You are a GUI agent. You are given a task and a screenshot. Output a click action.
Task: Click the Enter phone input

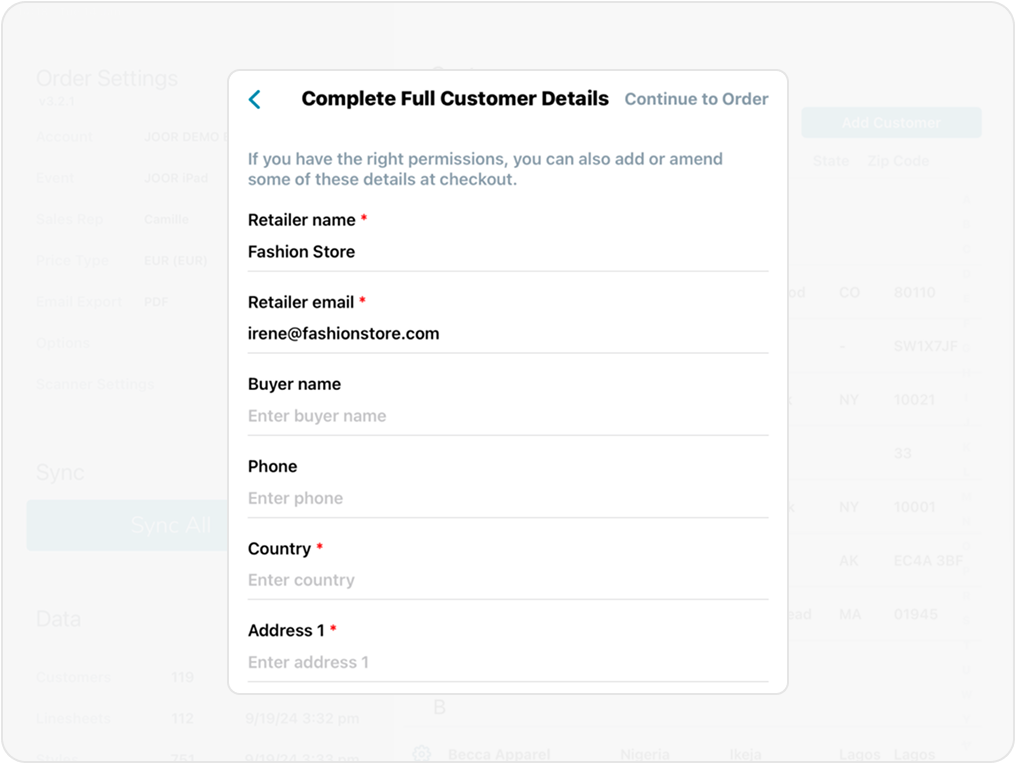(x=507, y=498)
